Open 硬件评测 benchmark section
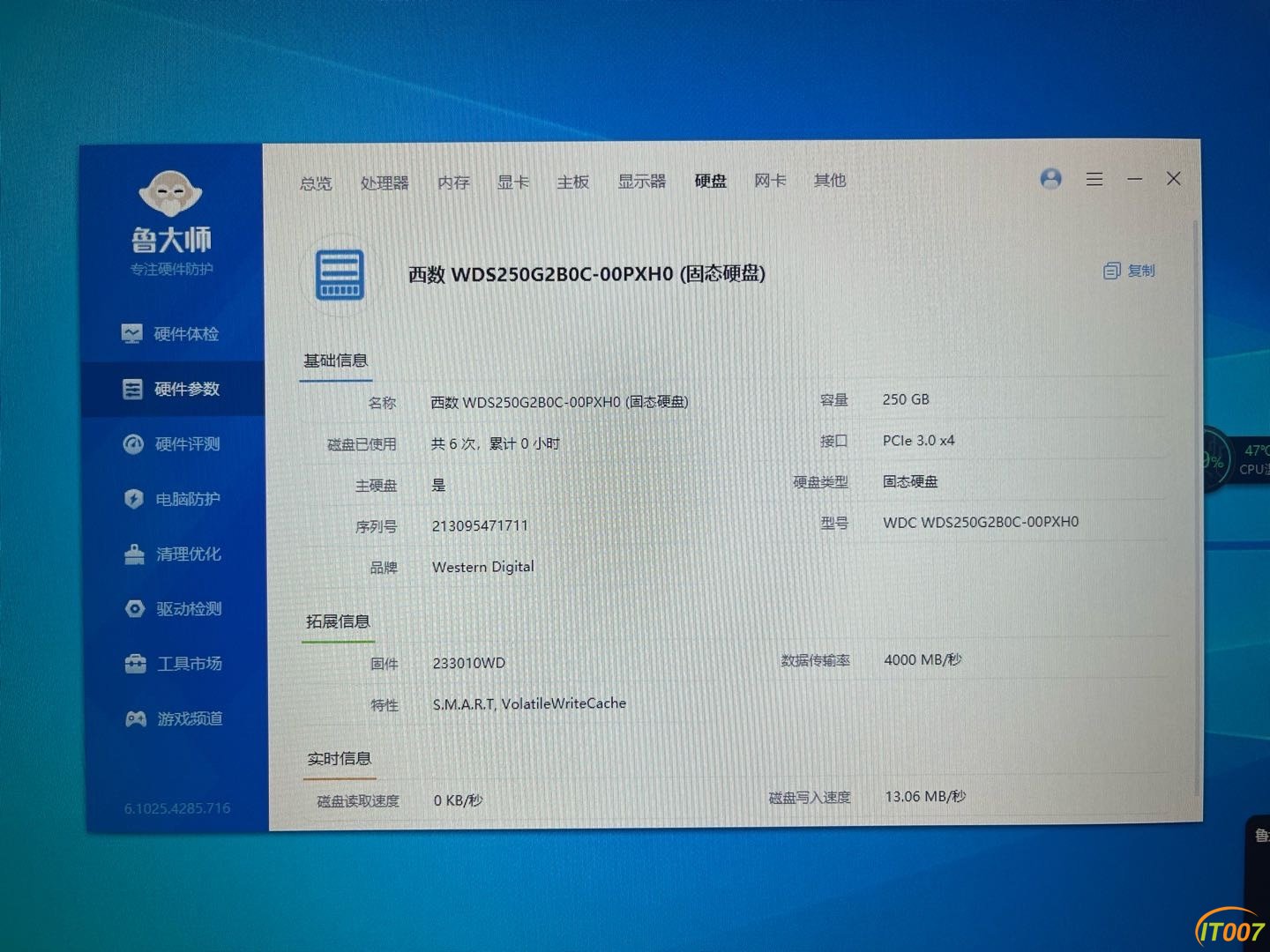This screenshot has height=952, width=1270. tap(172, 444)
